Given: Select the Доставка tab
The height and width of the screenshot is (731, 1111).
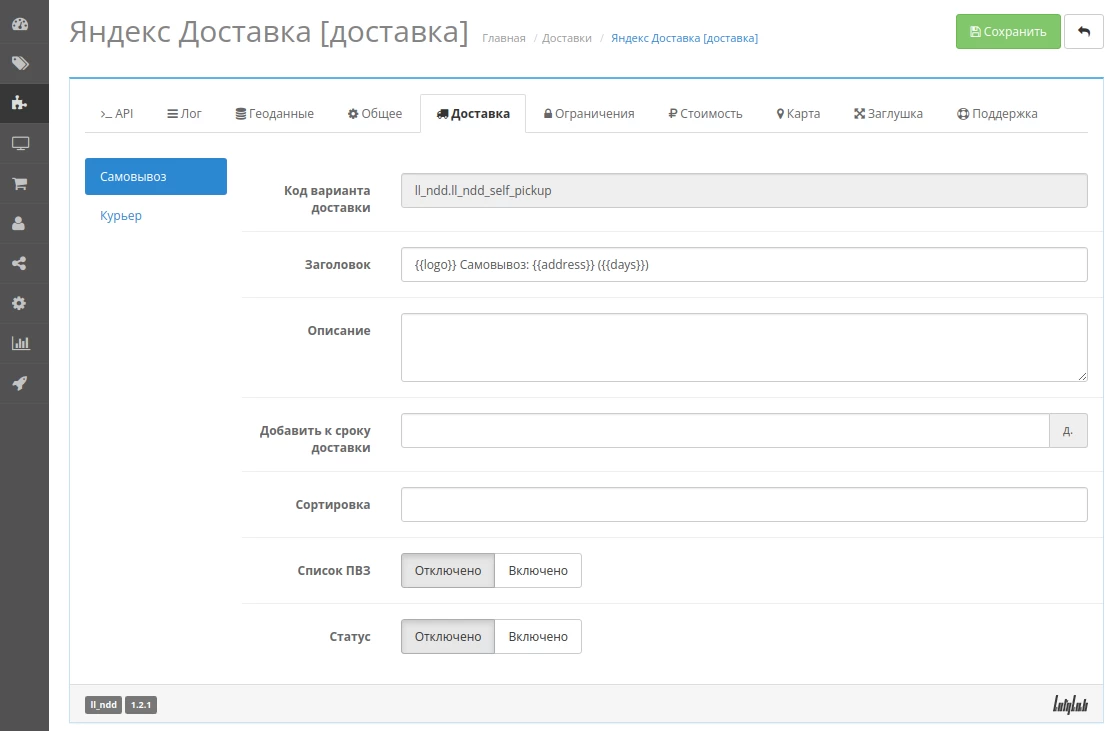Looking at the screenshot, I should pyautogui.click(x=473, y=113).
